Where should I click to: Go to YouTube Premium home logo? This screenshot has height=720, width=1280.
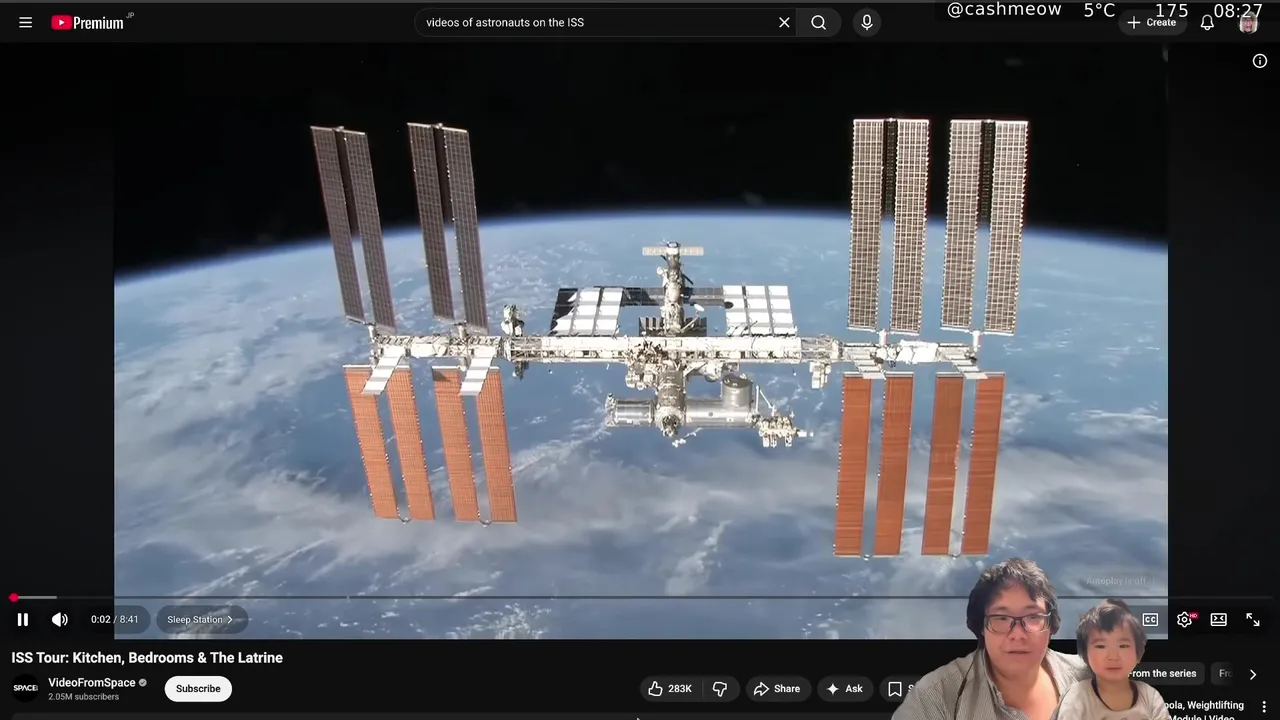tap(88, 22)
